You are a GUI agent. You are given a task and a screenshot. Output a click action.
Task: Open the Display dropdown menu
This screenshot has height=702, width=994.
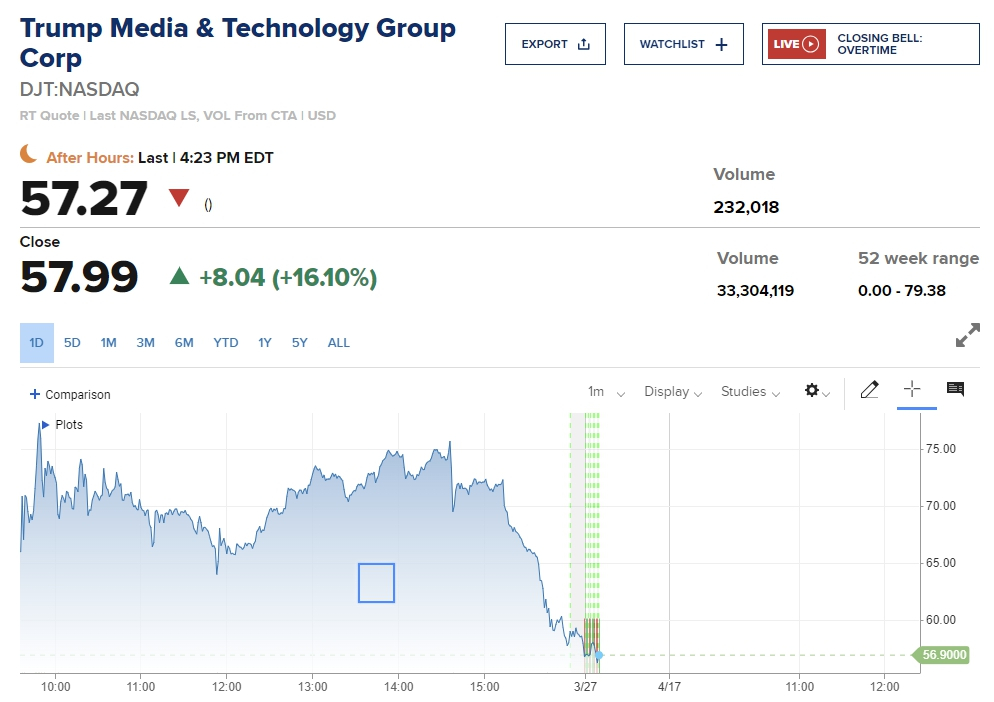coord(673,392)
